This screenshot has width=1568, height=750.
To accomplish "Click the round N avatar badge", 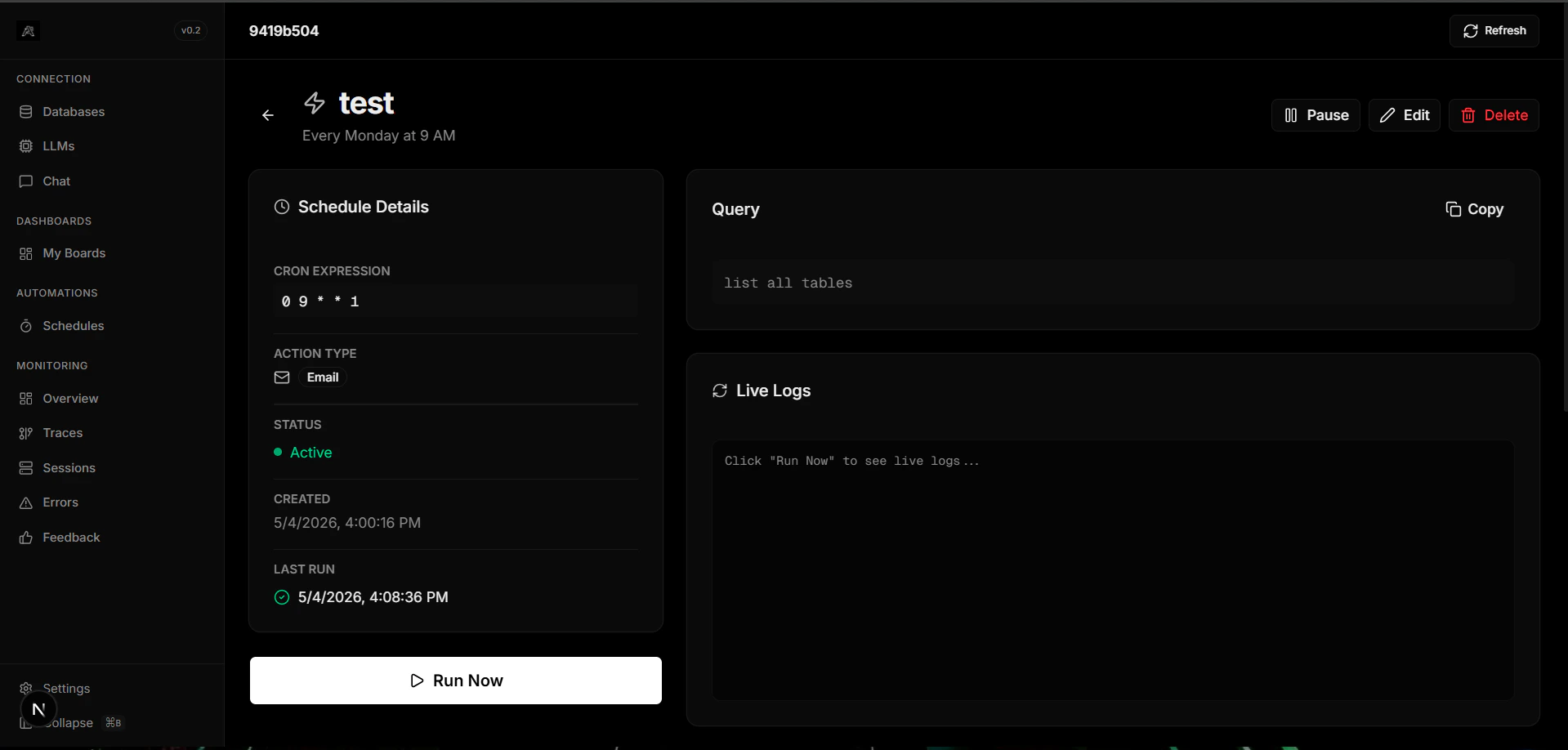I will (x=38, y=709).
